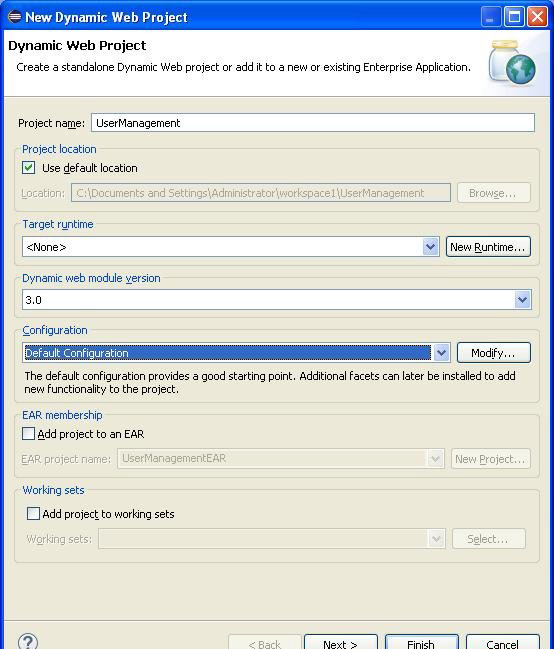The width and height of the screenshot is (554, 649).
Task: Click the help question mark icon
Action: (28, 641)
